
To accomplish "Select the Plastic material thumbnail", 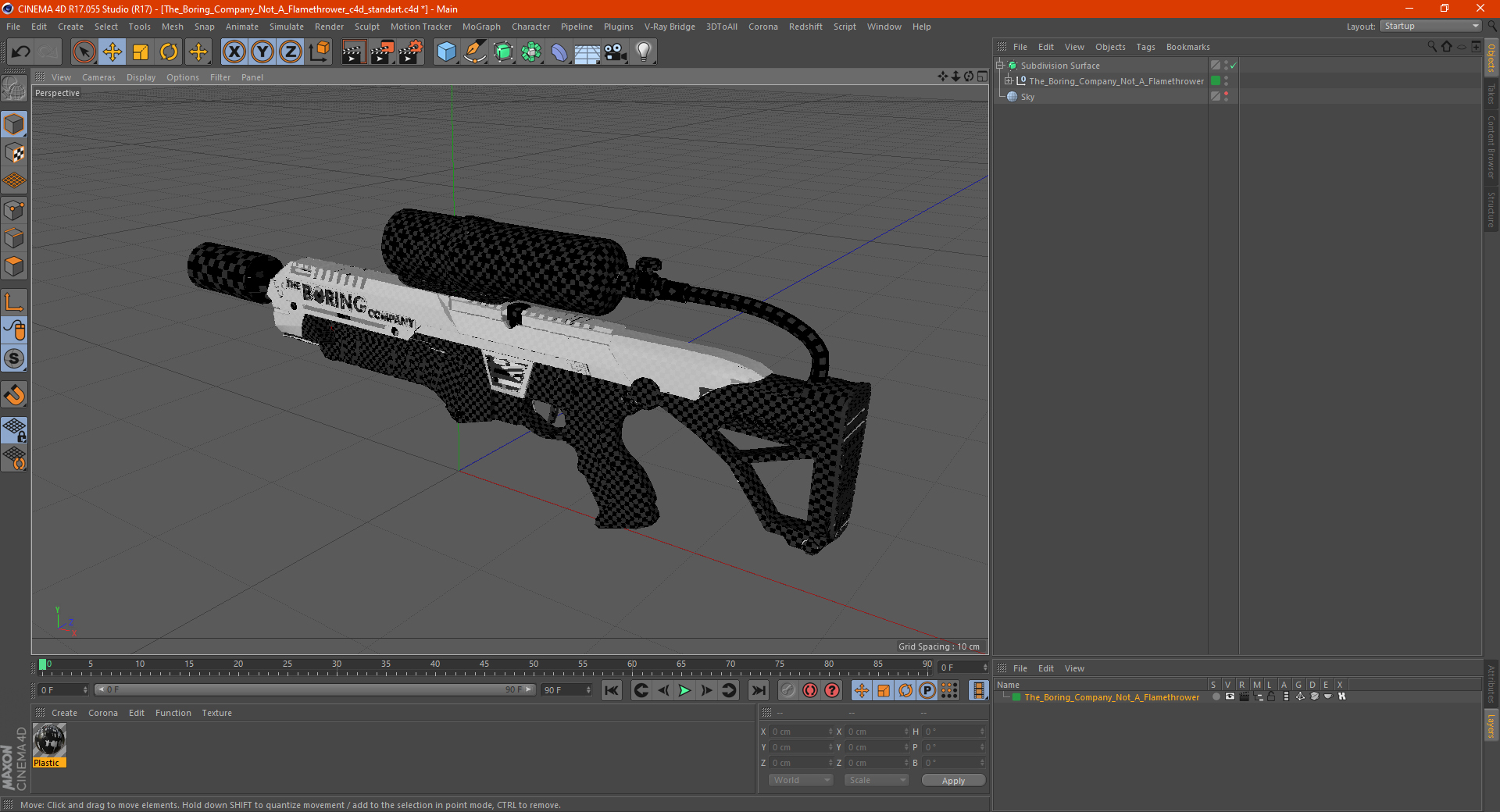I will 49,741.
